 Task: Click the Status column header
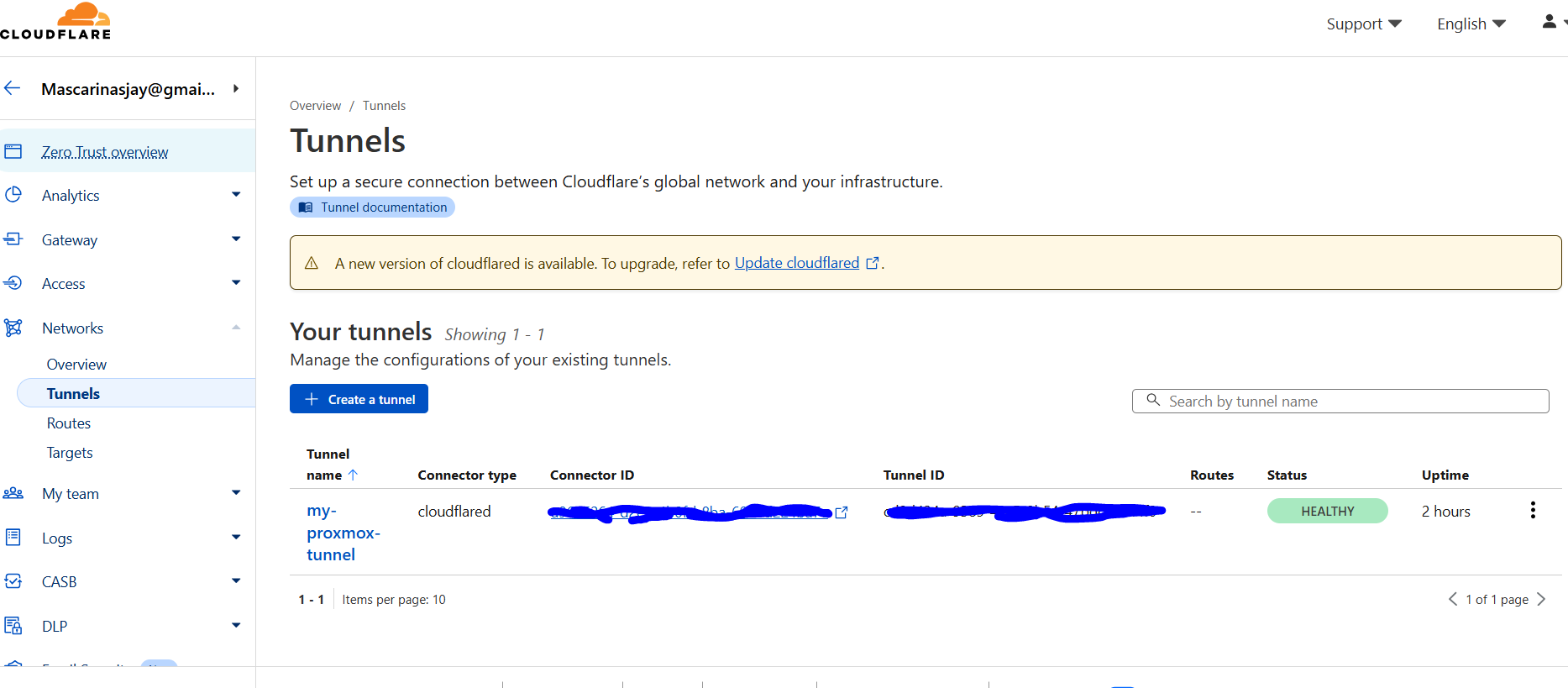pos(1287,475)
